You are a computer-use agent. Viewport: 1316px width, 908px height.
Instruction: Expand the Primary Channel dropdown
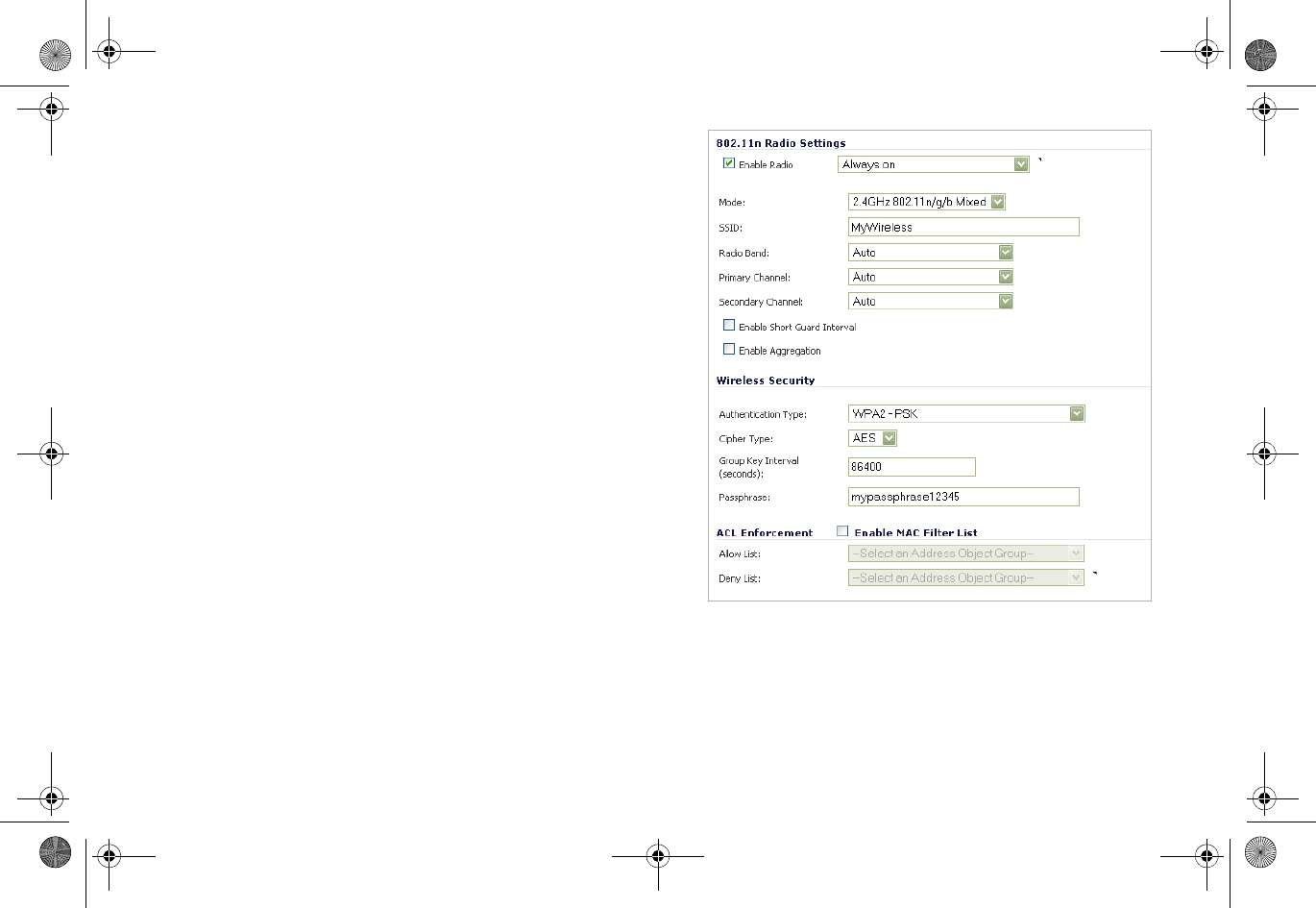coord(931,277)
